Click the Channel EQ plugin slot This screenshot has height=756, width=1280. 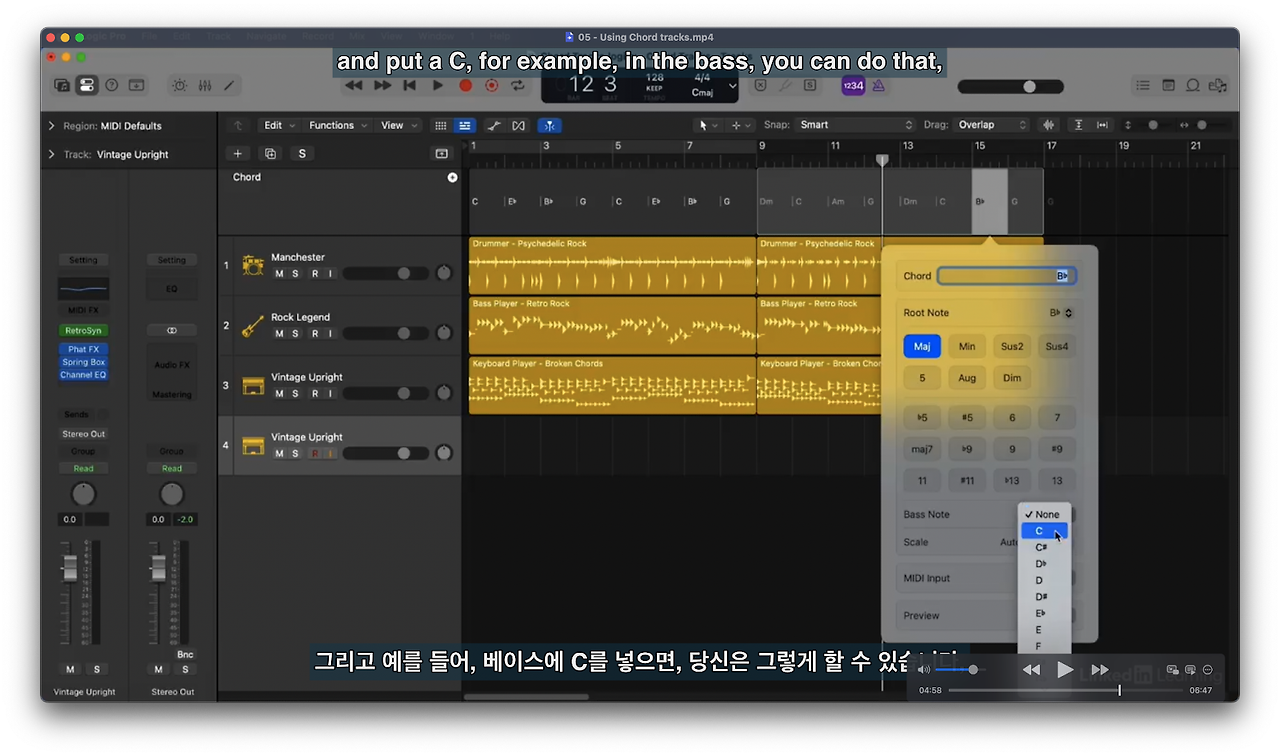[x=83, y=375]
